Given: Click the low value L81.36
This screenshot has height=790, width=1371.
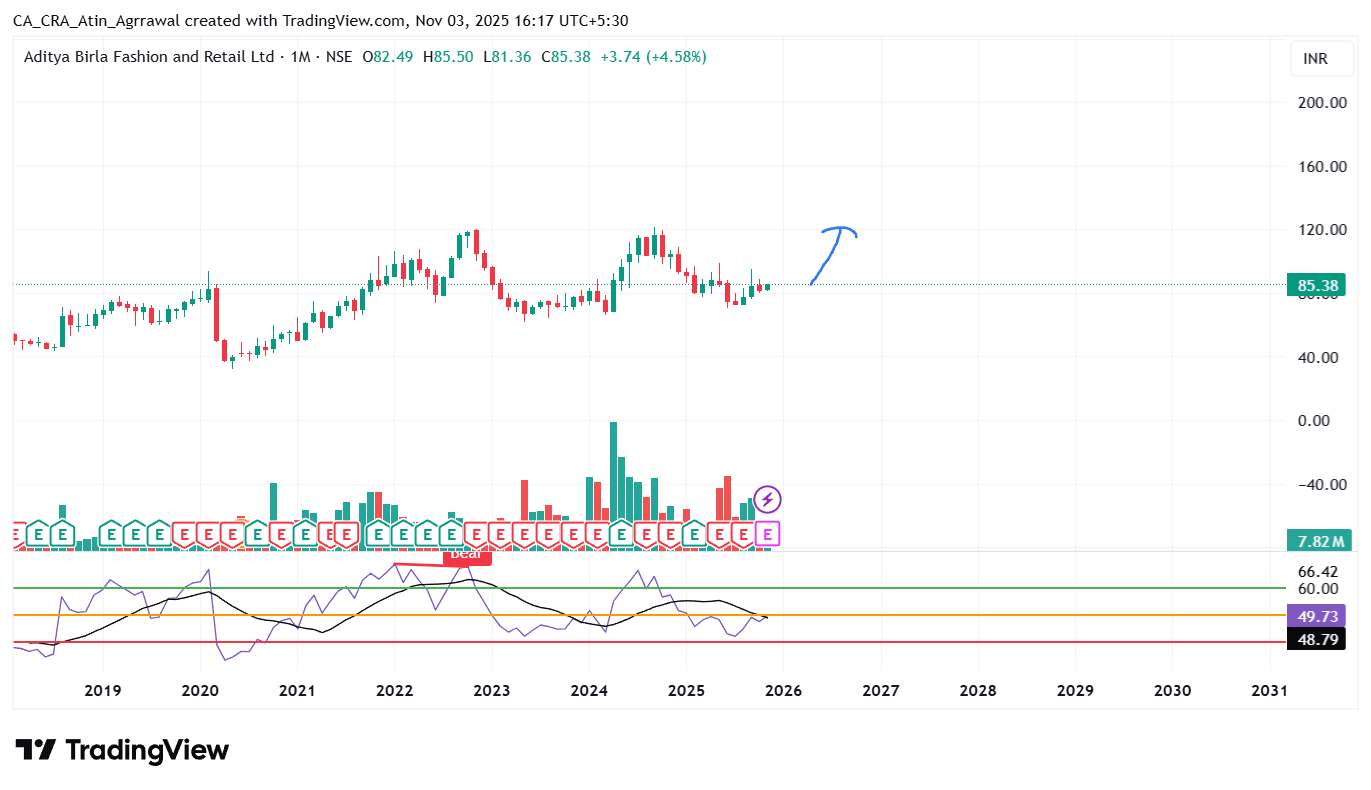Looking at the screenshot, I should [x=507, y=57].
